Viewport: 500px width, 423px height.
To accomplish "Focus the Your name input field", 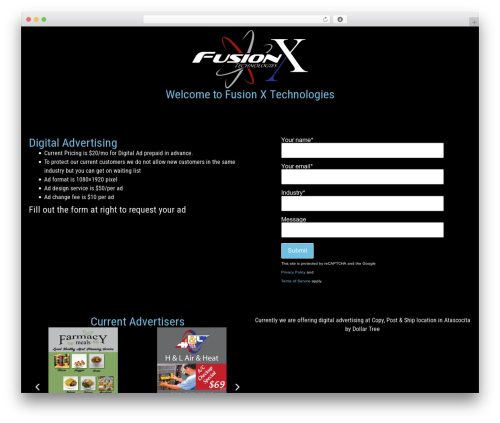I will [x=362, y=150].
